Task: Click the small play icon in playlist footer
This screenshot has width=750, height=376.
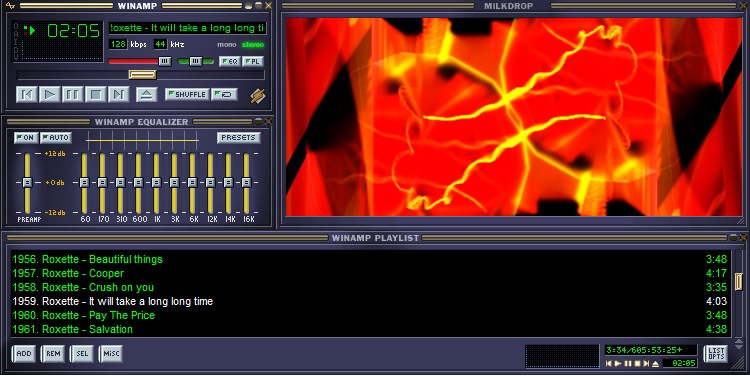Action: click(618, 364)
